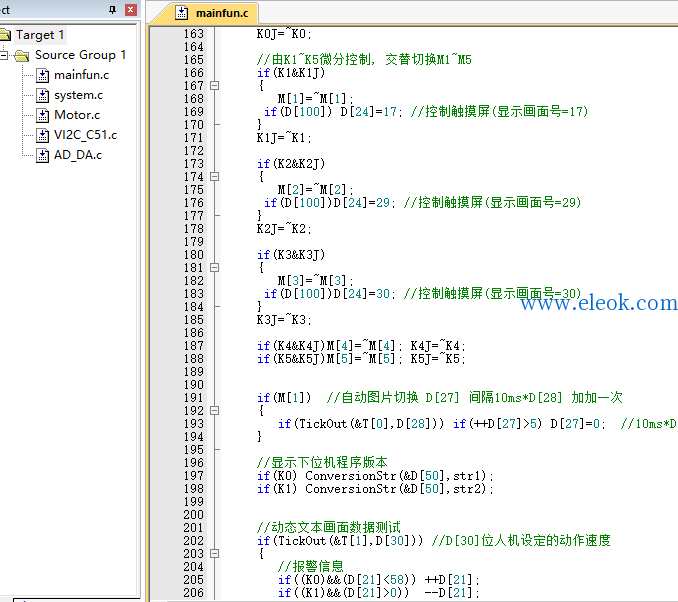Collapse the code block at line 167
678x602 pixels.
(214, 86)
